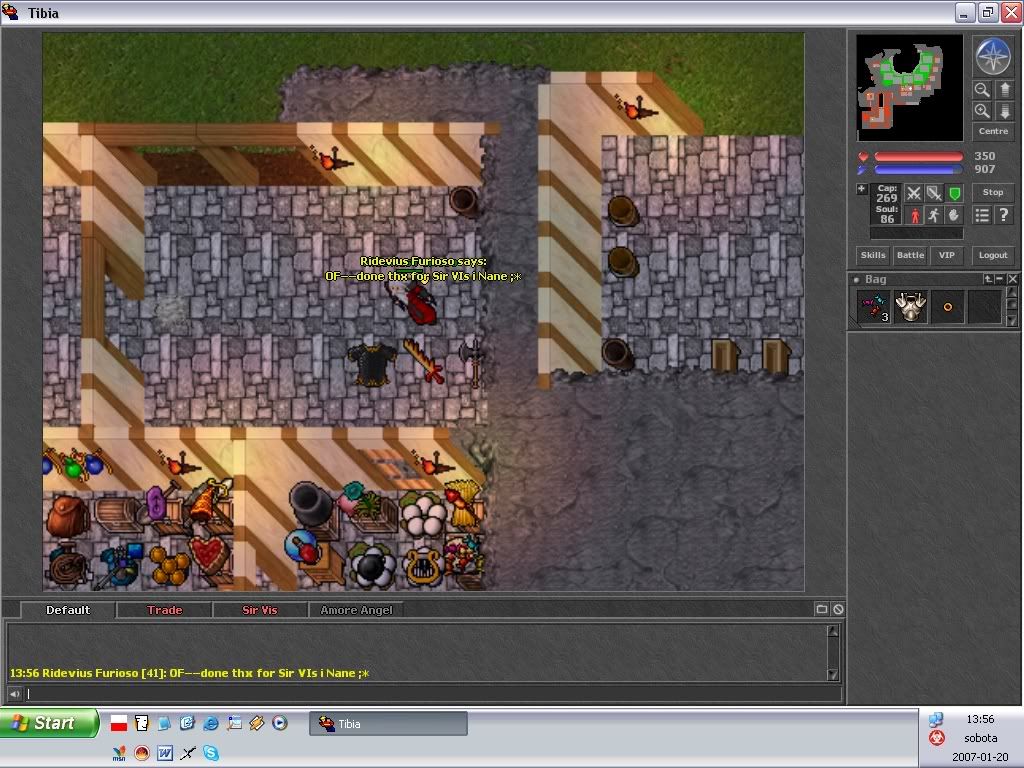Collapse the Bag container window
Viewport: 1024px width, 768px height.
pyautogui.click(x=999, y=279)
